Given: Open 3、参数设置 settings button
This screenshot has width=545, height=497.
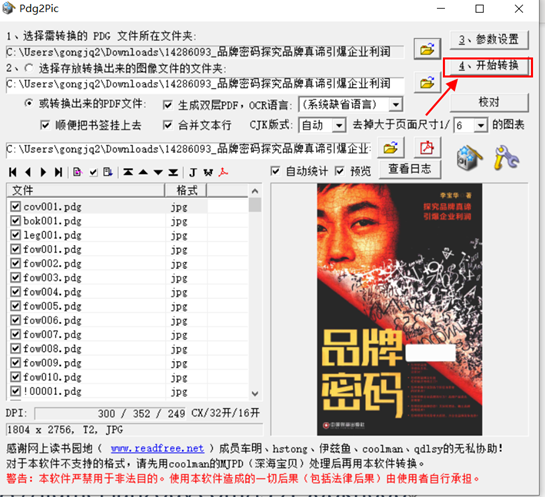Looking at the screenshot, I should point(489,40).
